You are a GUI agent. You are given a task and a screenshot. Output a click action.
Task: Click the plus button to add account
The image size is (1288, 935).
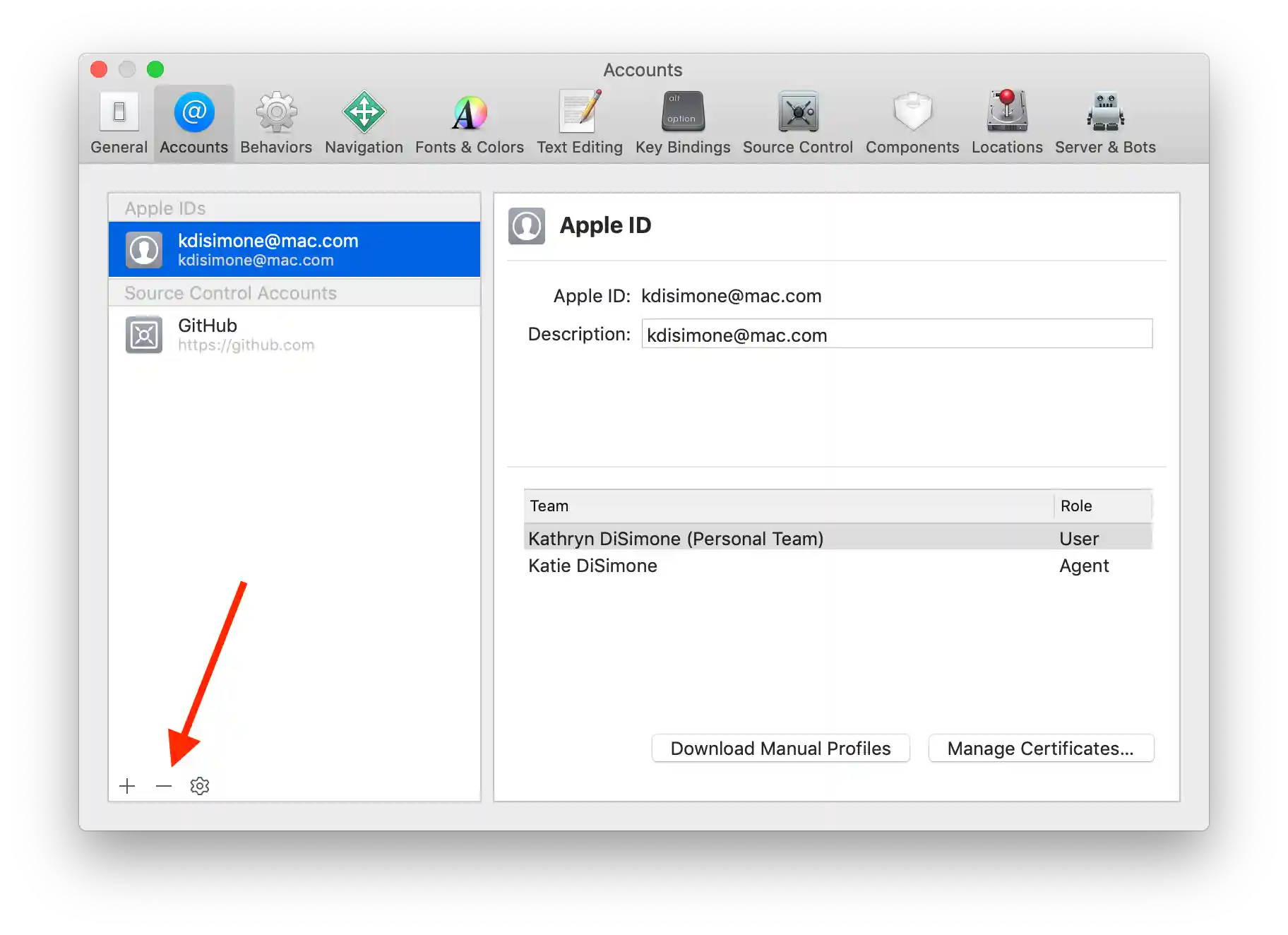127,786
